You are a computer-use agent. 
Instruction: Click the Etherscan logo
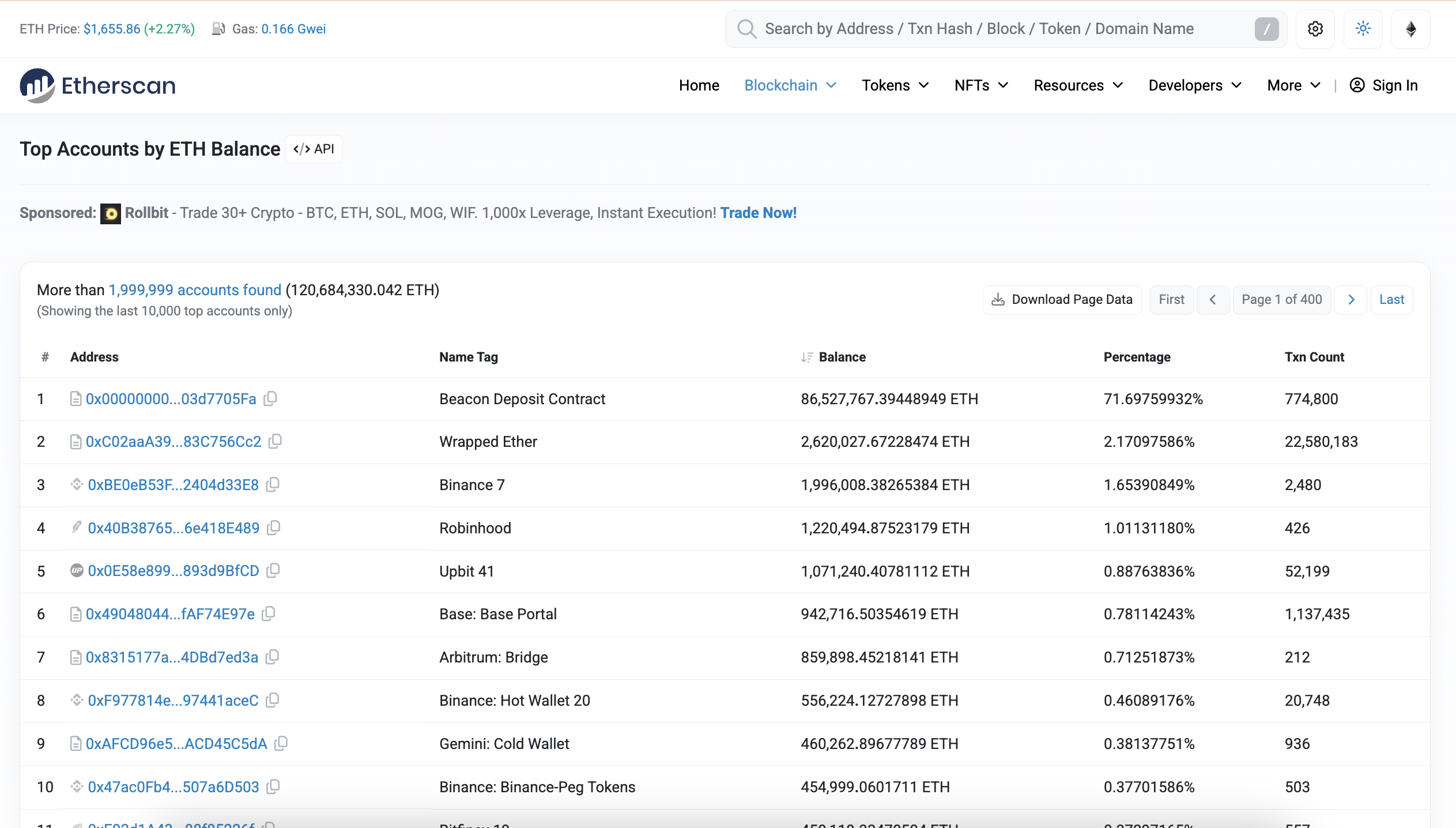tap(97, 85)
